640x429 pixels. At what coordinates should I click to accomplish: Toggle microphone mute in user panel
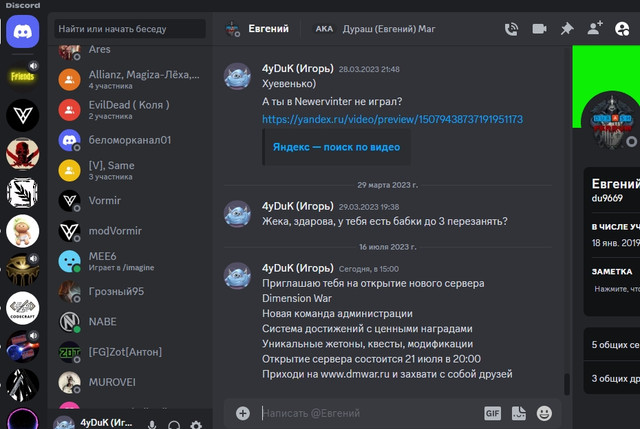[152, 425]
